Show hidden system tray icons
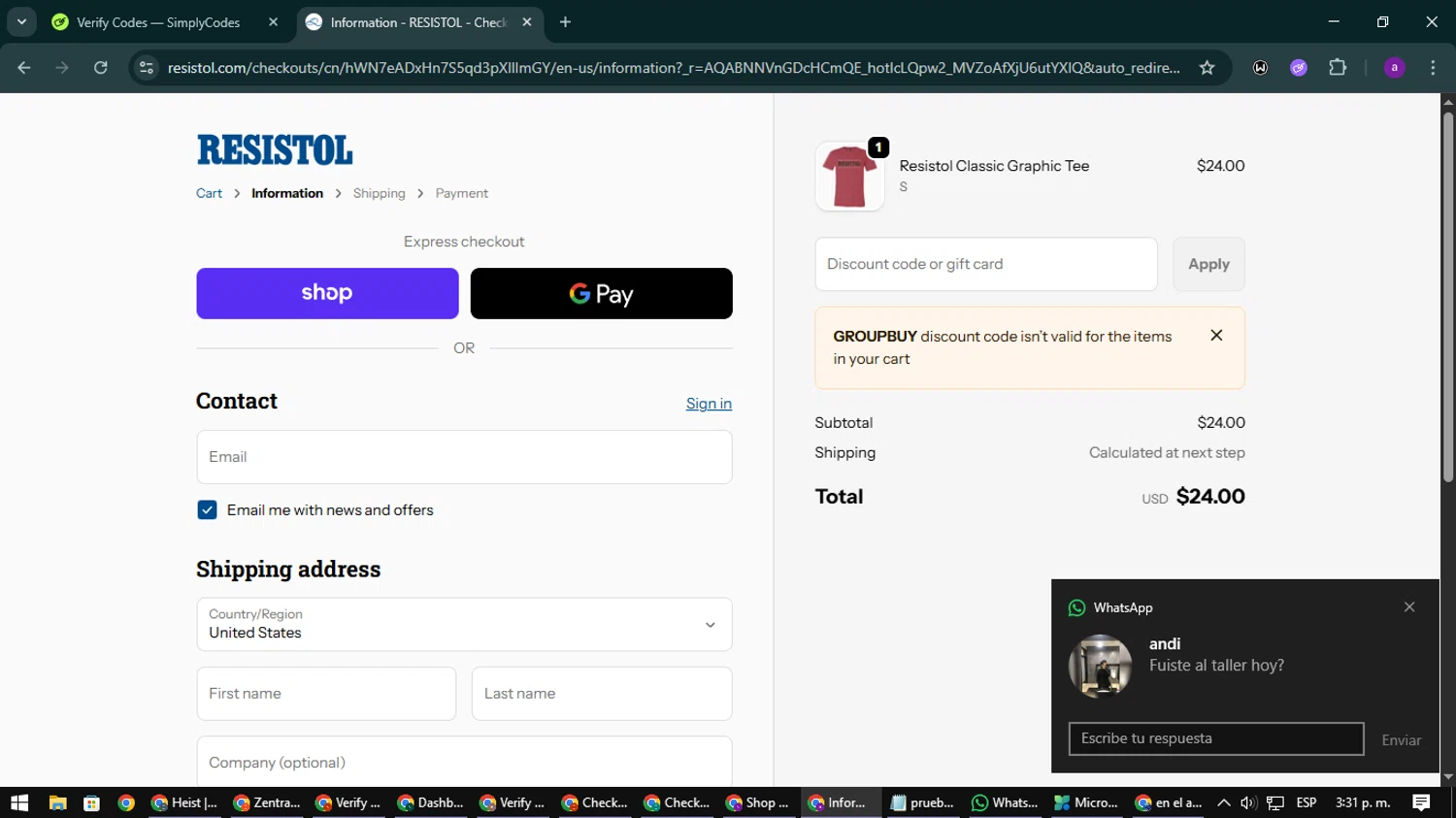The image size is (1456, 818). click(1223, 802)
